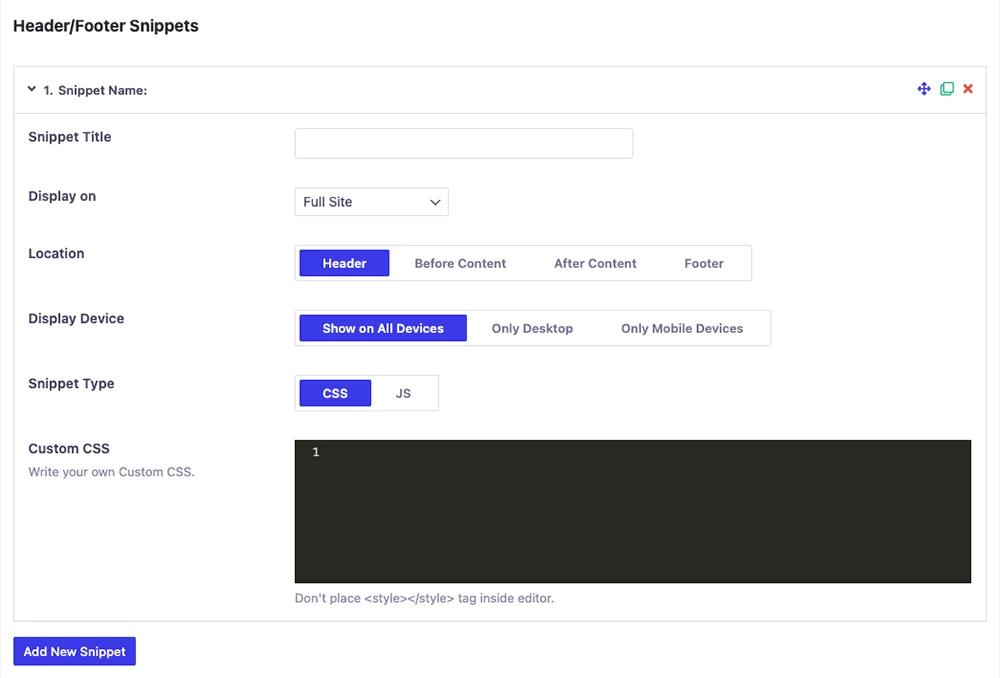Click the '1. Snippet Name:' header text
Image resolution: width=1000 pixels, height=678 pixels.
(95, 90)
